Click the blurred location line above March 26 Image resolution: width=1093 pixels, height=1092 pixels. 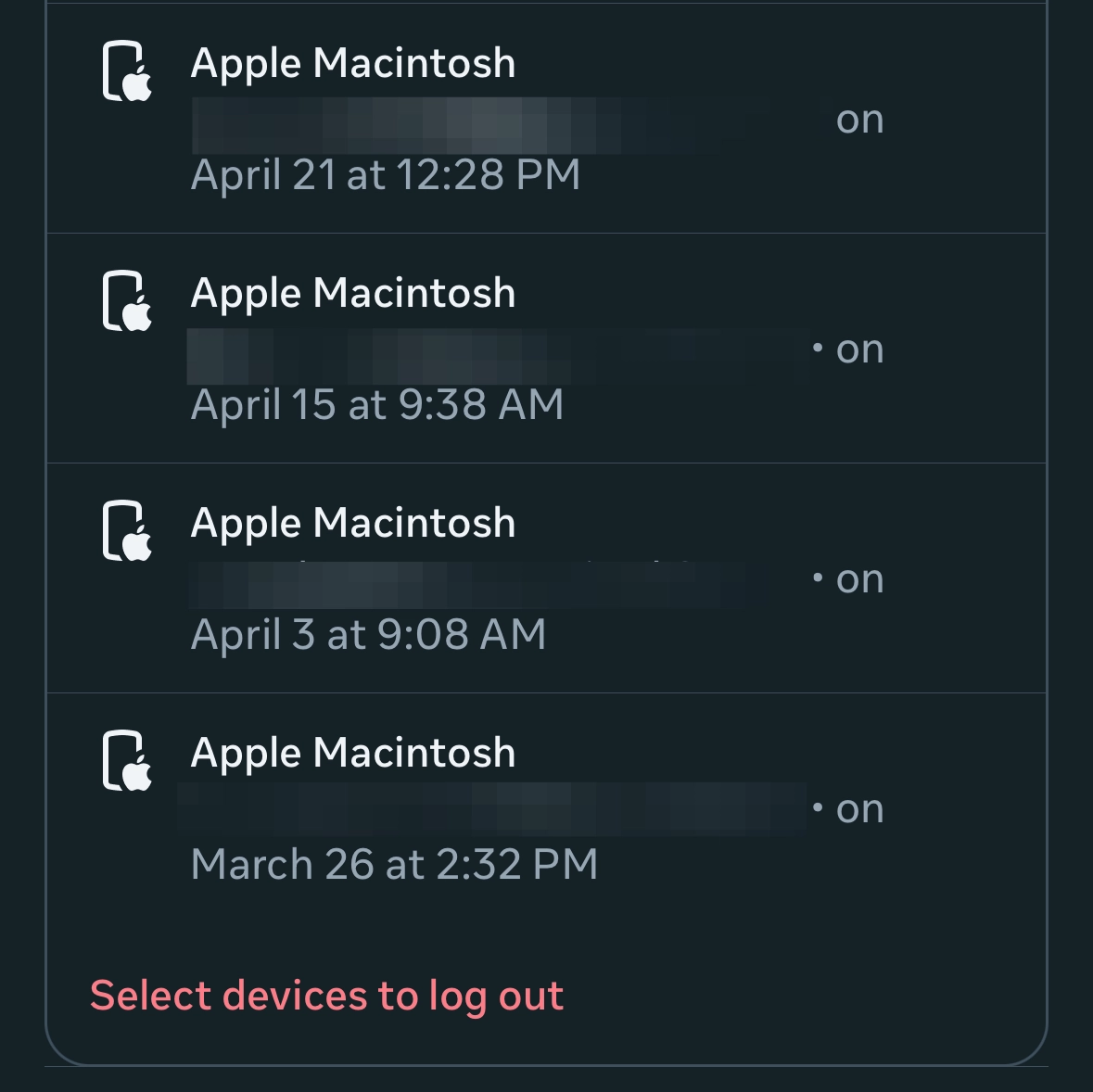click(491, 808)
